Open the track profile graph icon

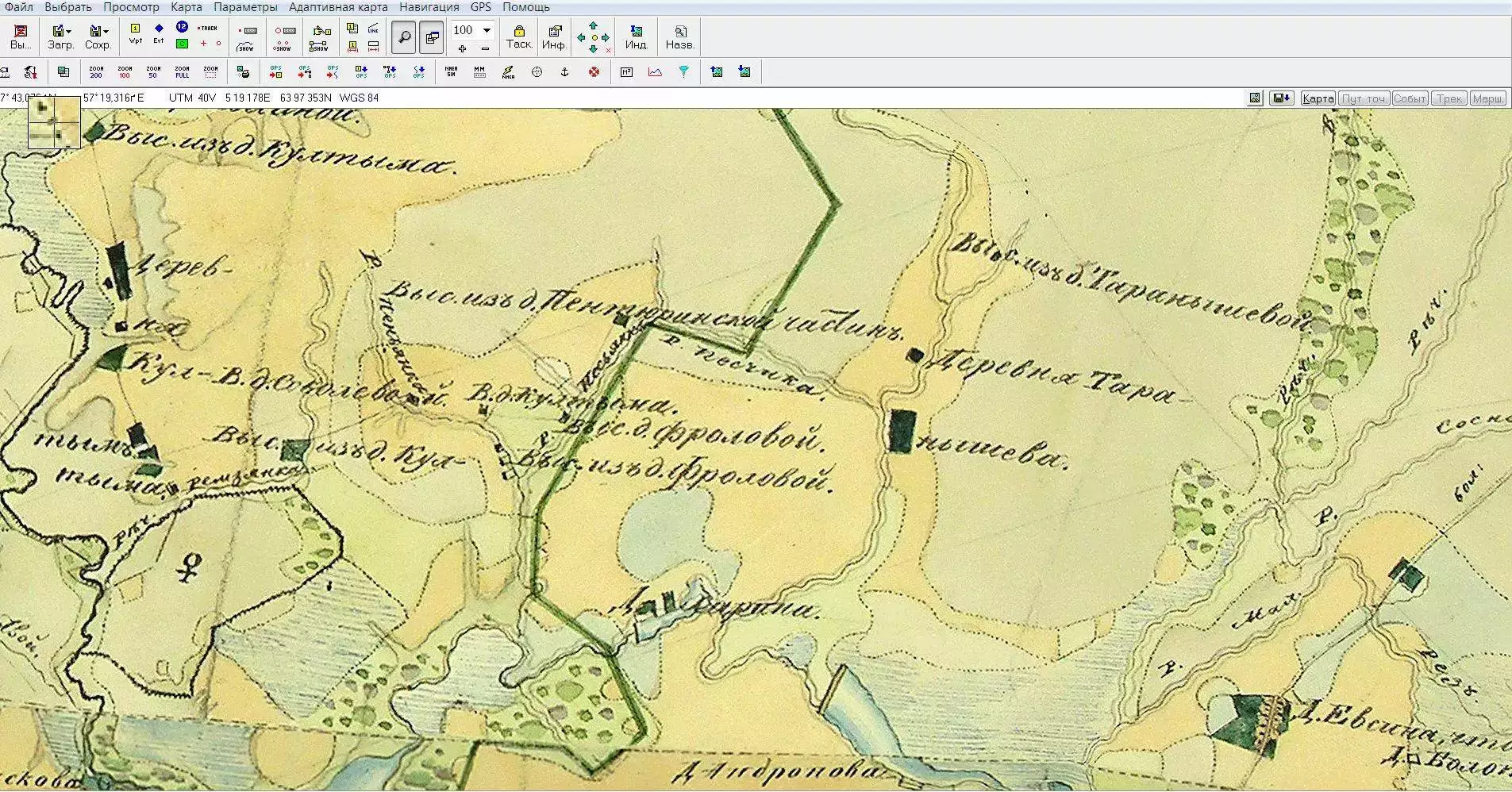click(x=655, y=72)
